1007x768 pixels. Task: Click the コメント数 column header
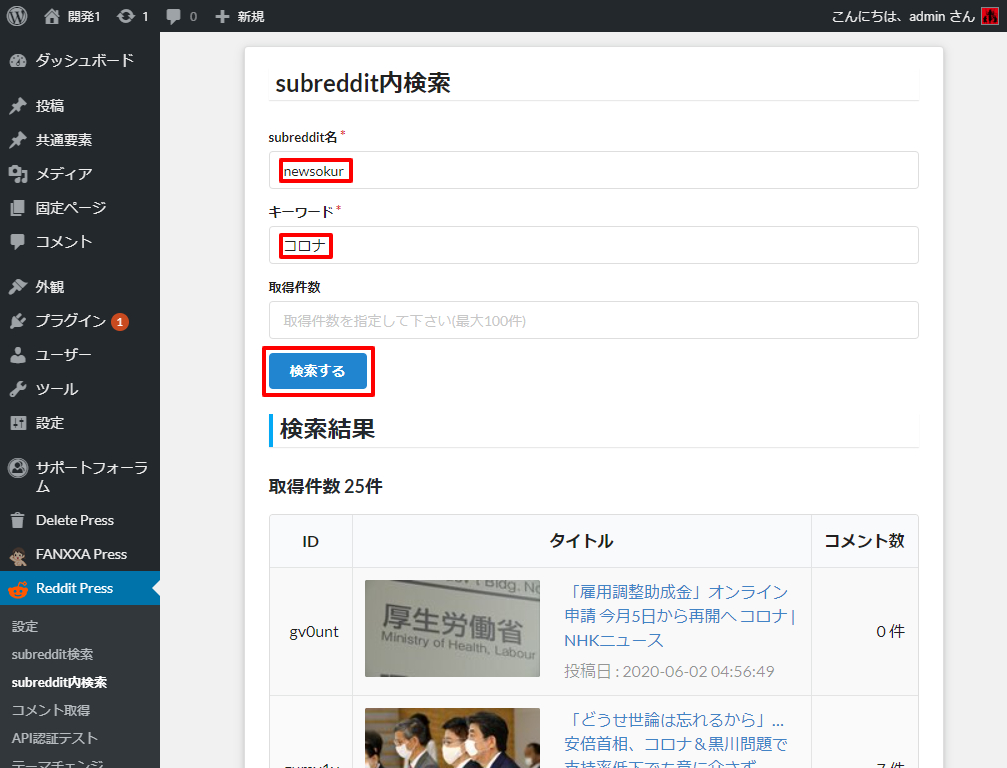pyautogui.click(x=864, y=541)
